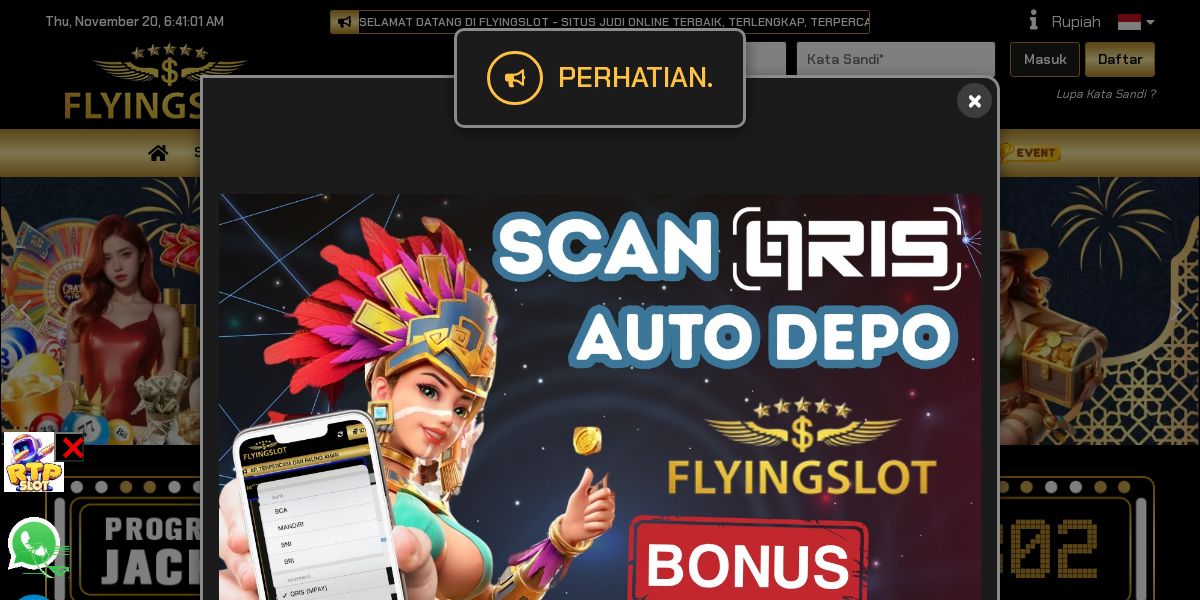This screenshot has width=1200, height=600.
Task: Focus the username field left of Kata Sandi
Action: 766,59
